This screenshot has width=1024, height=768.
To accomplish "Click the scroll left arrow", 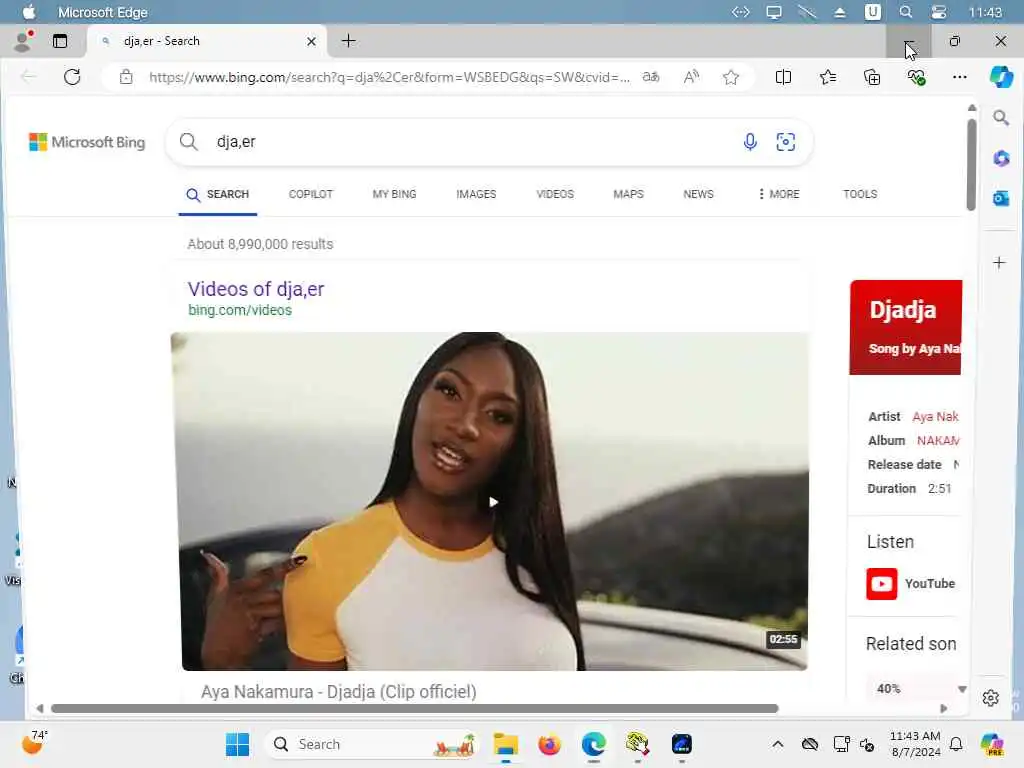I will (x=40, y=709).
